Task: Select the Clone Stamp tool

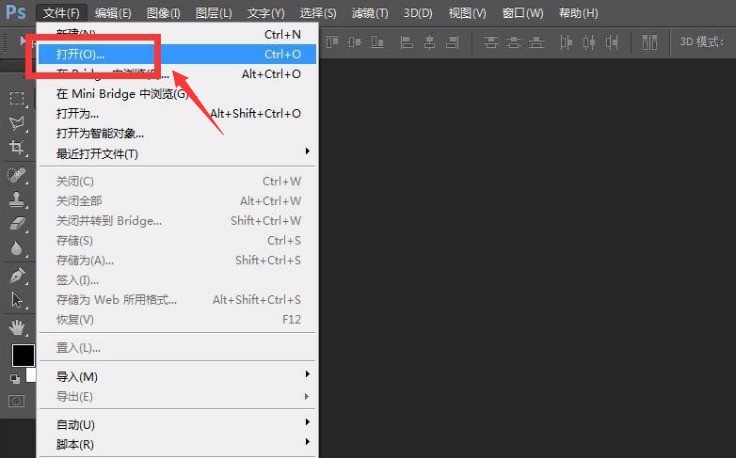Action: coord(17,199)
